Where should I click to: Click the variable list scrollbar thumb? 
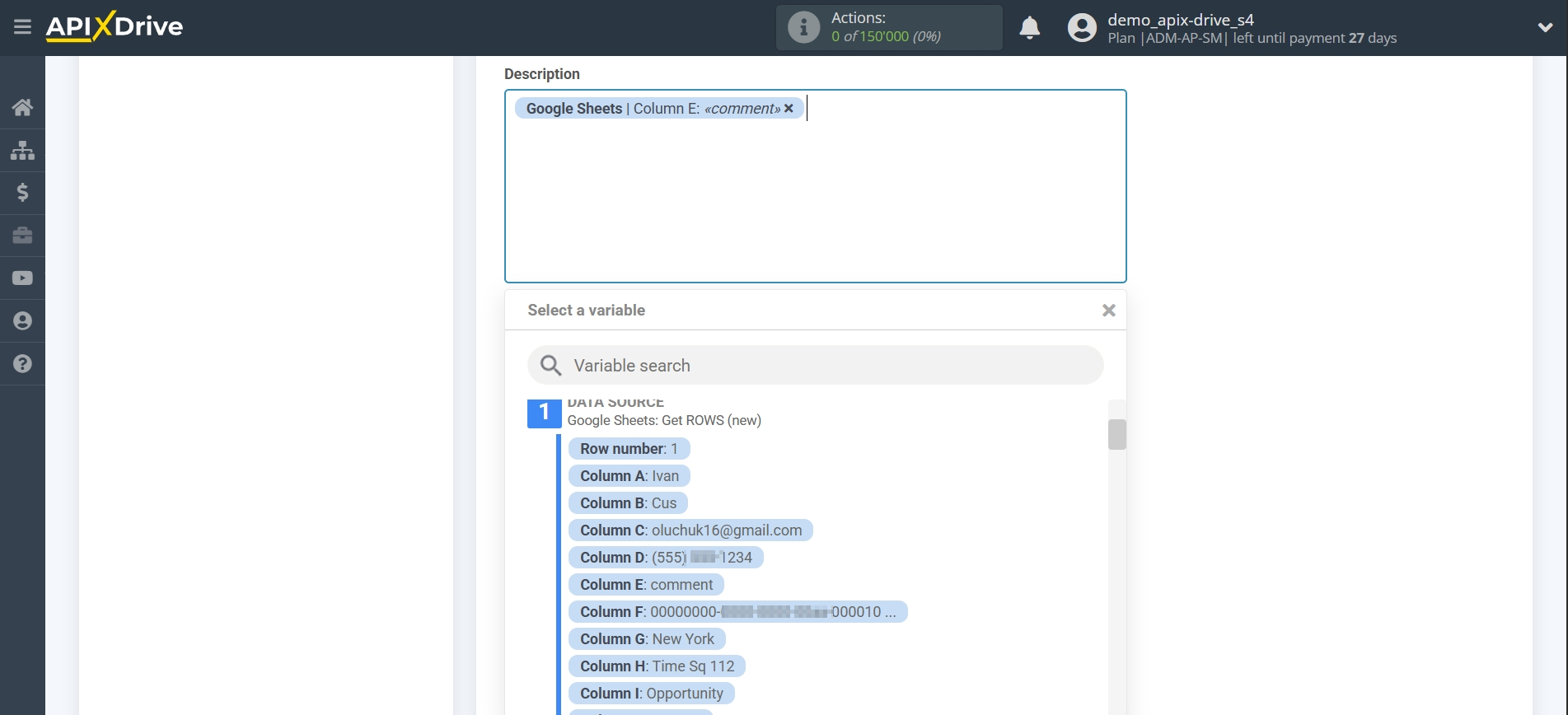[x=1116, y=434]
